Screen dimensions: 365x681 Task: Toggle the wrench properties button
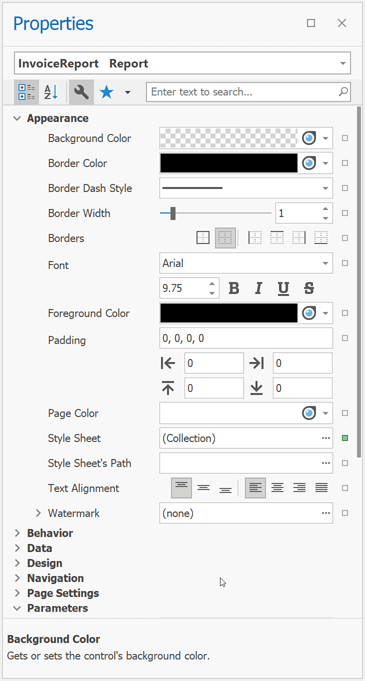coord(81,92)
